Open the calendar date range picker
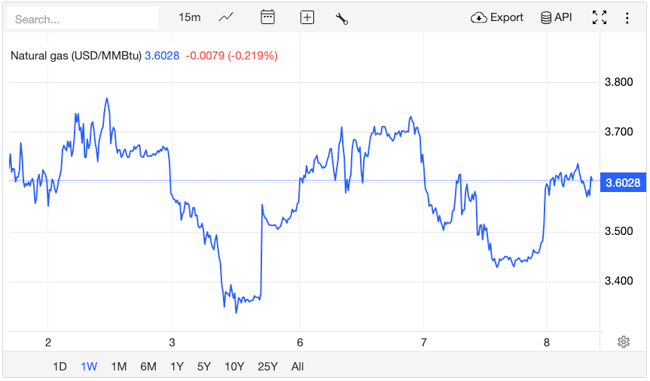Image resolution: width=650 pixels, height=381 pixels. coord(267,17)
